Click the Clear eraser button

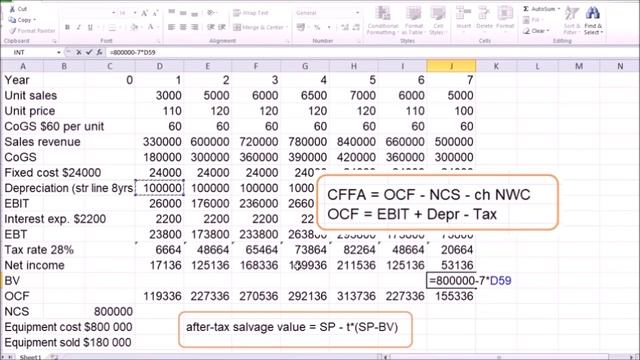pyautogui.click(x=536, y=31)
